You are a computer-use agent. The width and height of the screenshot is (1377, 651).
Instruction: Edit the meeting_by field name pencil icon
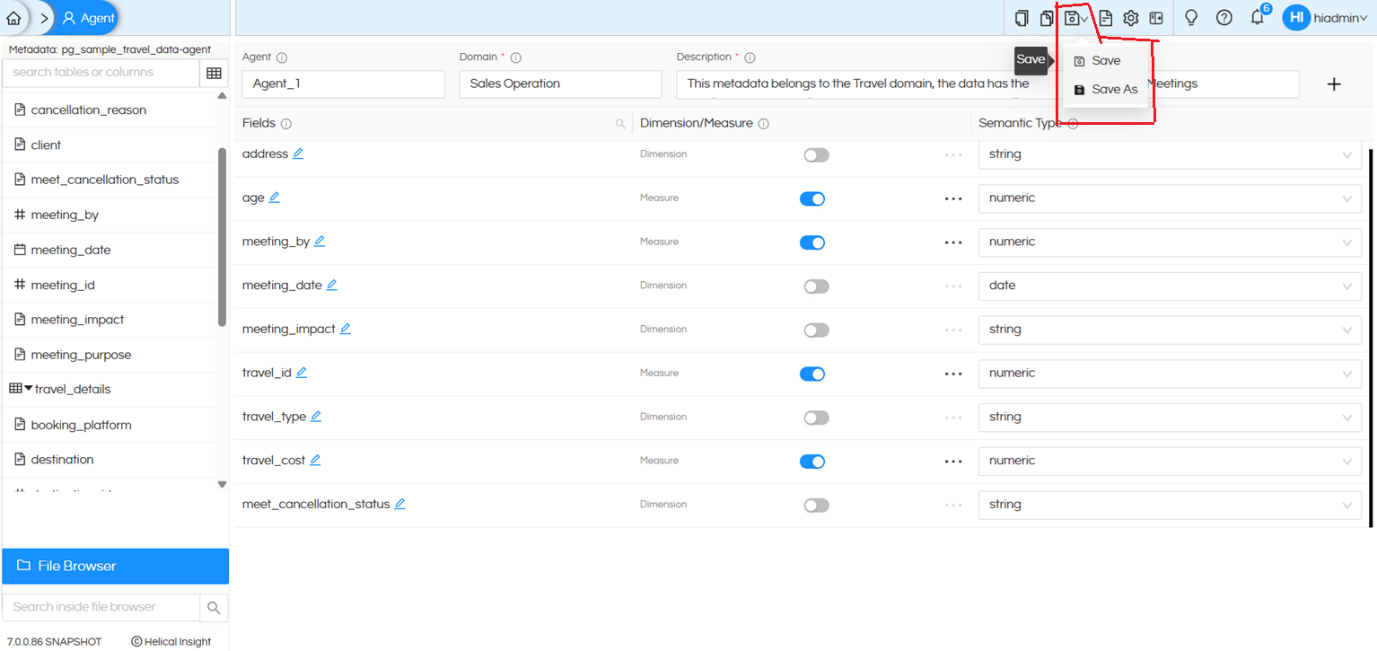320,242
